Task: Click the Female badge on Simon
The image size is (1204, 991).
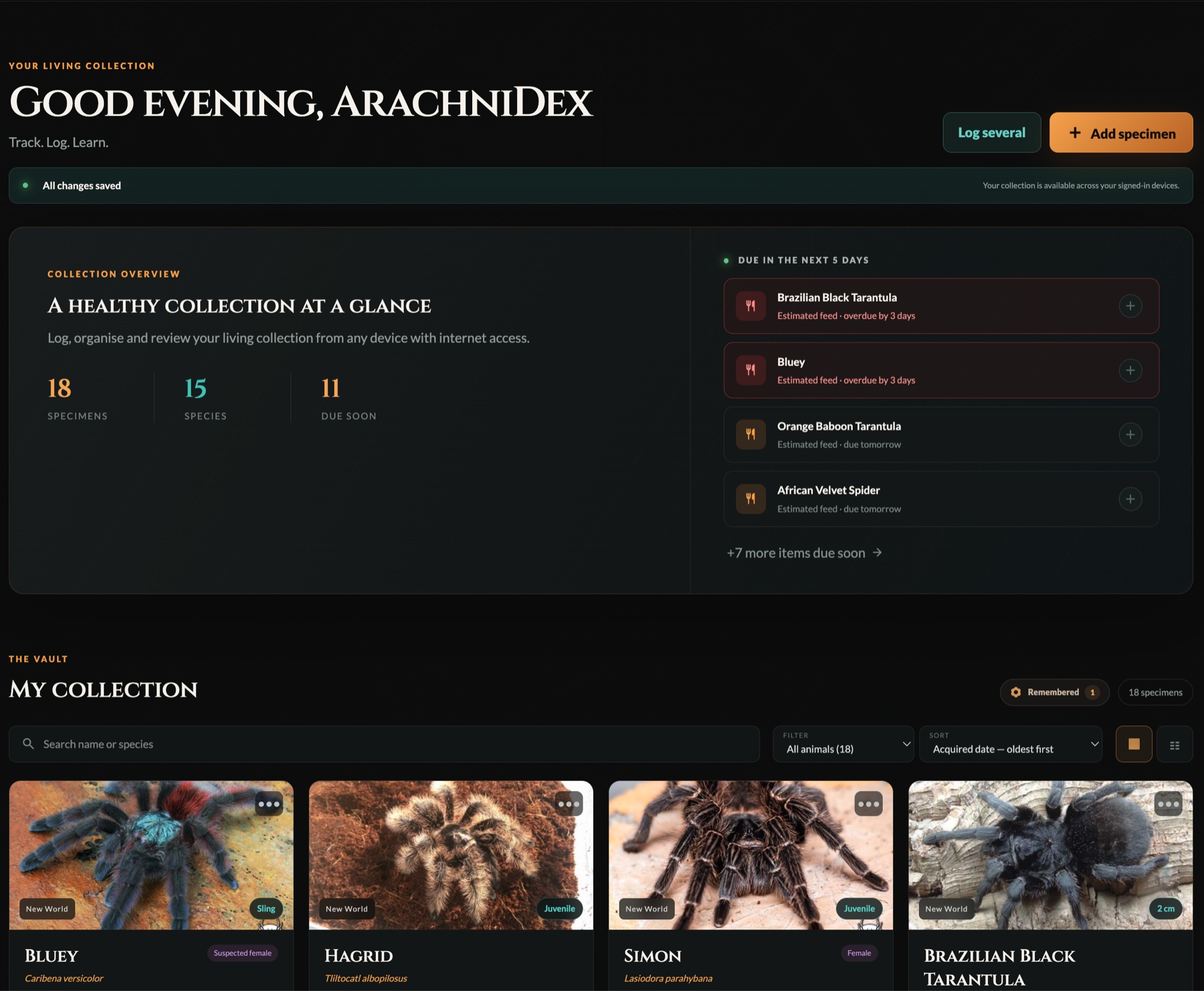Action: click(859, 953)
